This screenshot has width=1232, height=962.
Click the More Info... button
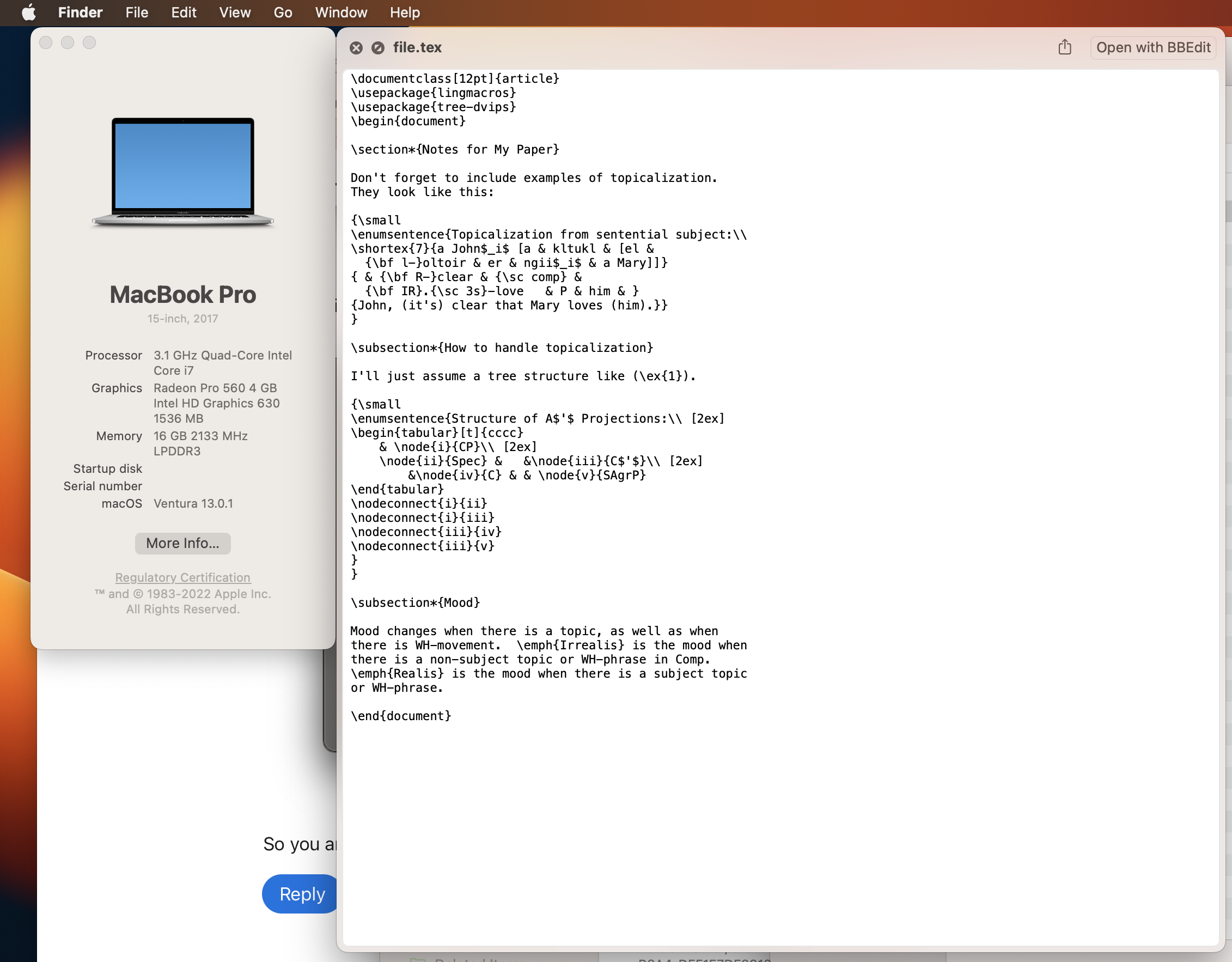(x=182, y=543)
